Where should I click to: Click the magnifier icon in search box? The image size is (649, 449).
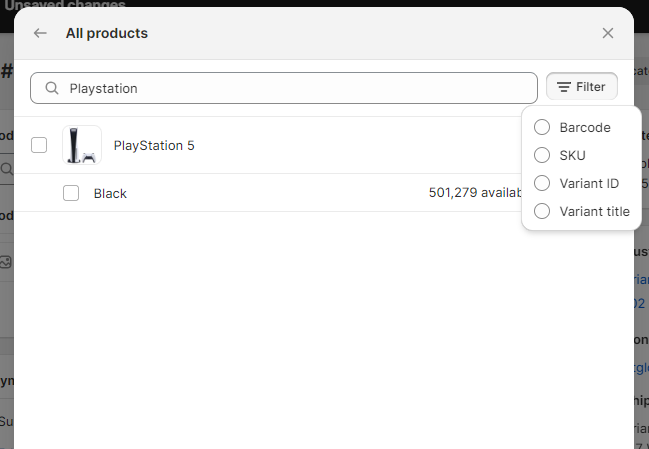pyautogui.click(x=52, y=88)
